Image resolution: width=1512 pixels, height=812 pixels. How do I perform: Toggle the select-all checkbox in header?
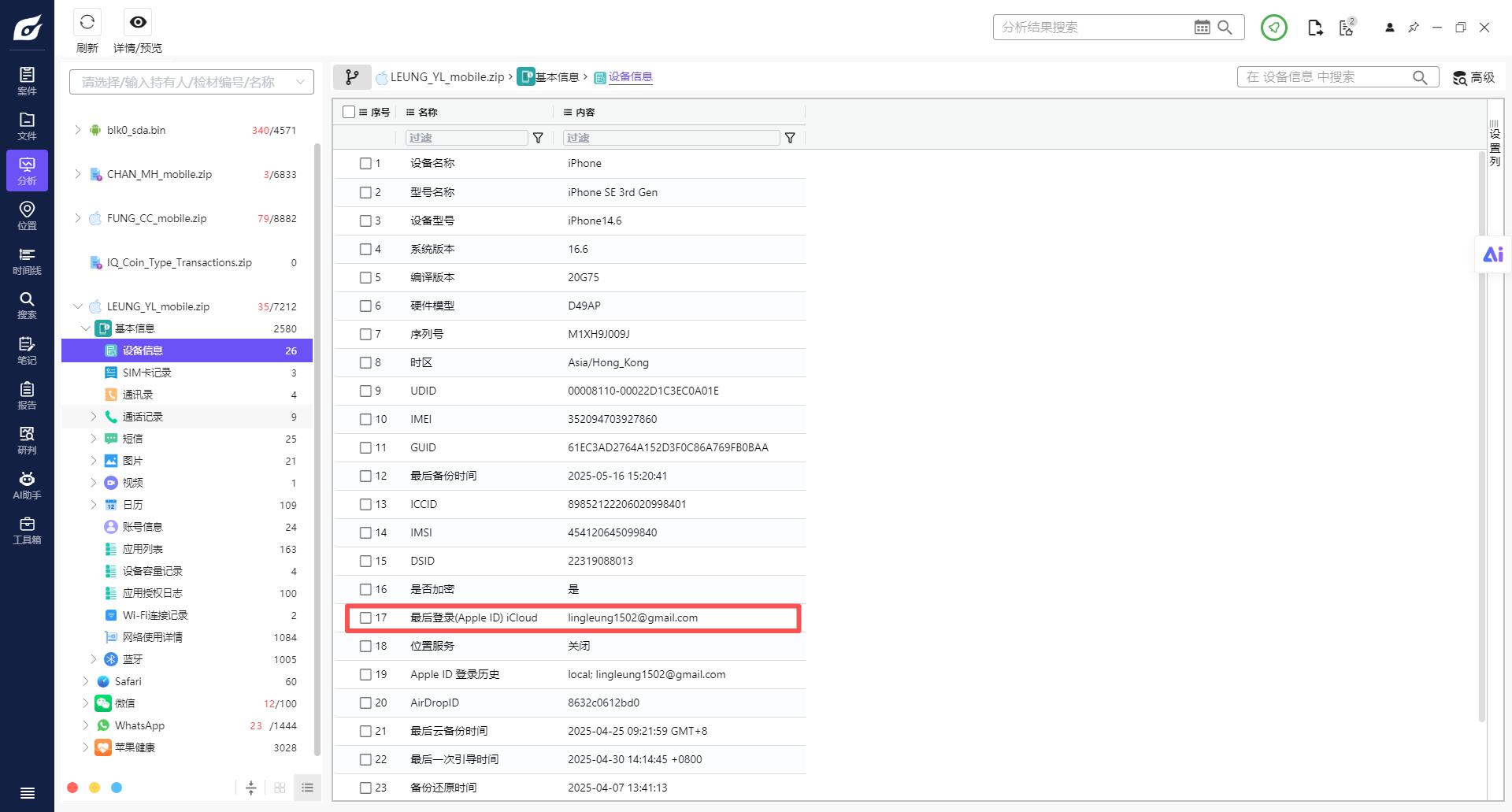349,112
